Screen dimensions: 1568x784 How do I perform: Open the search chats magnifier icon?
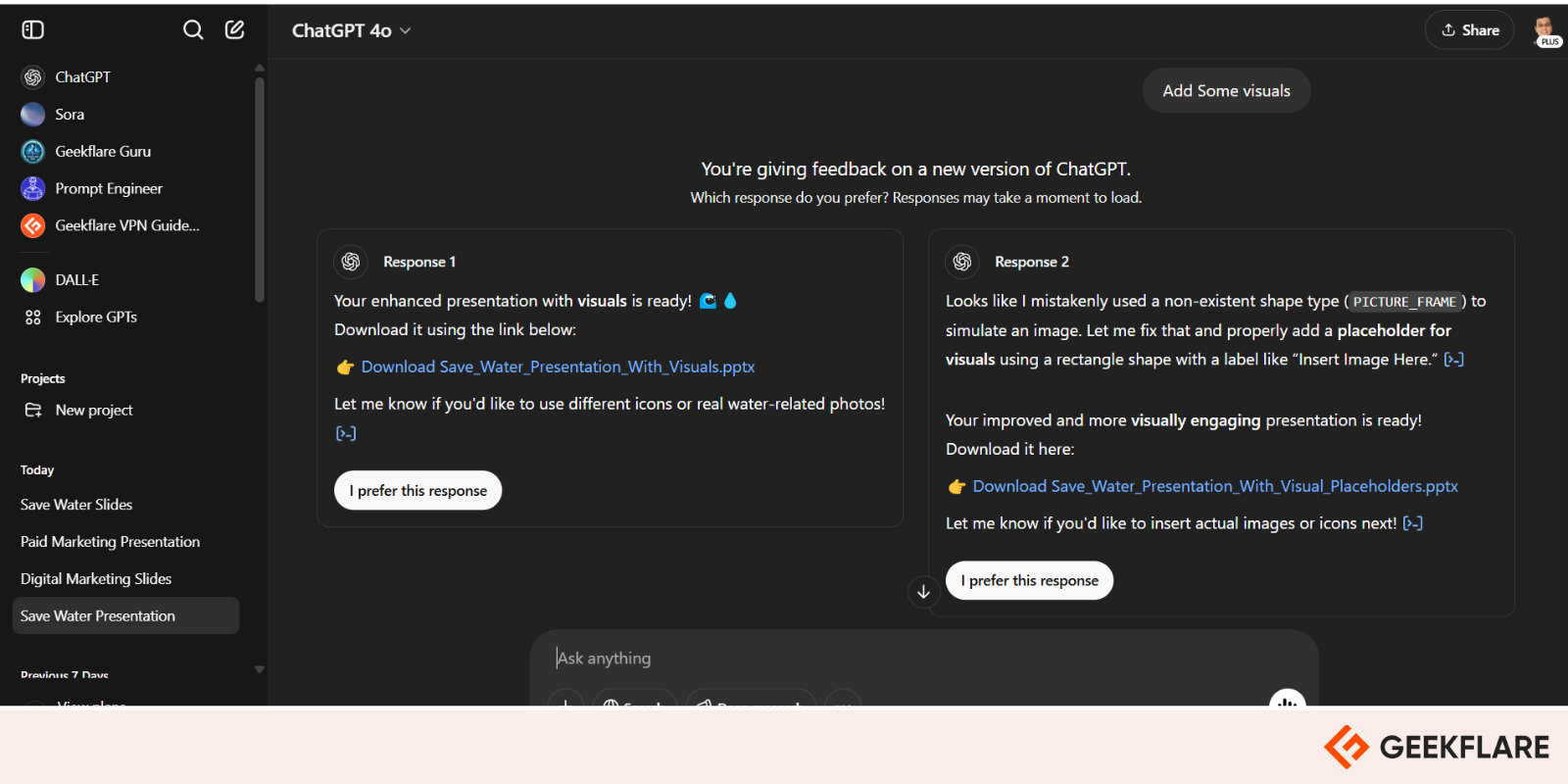click(193, 29)
